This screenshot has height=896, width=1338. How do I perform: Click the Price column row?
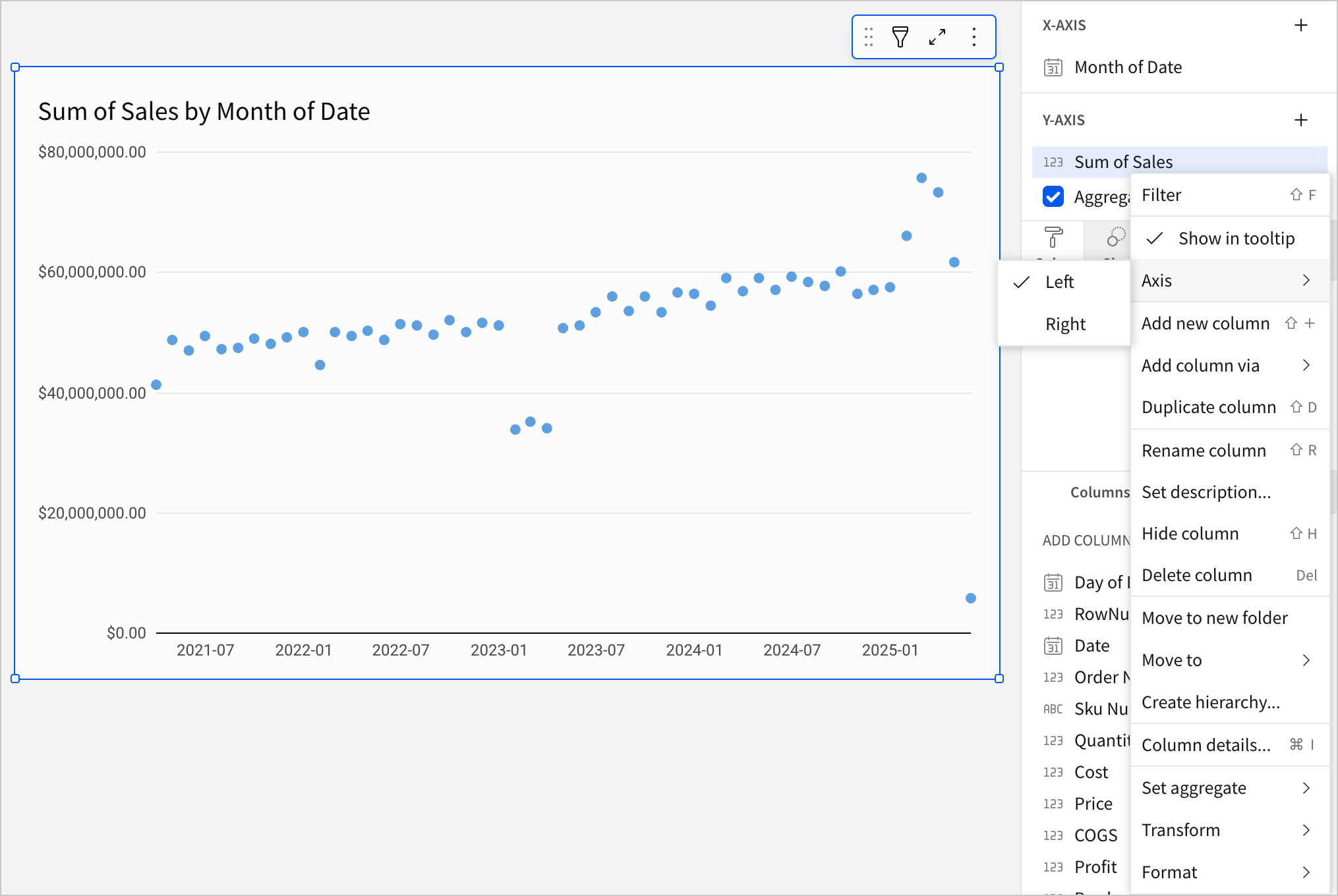(1081, 804)
